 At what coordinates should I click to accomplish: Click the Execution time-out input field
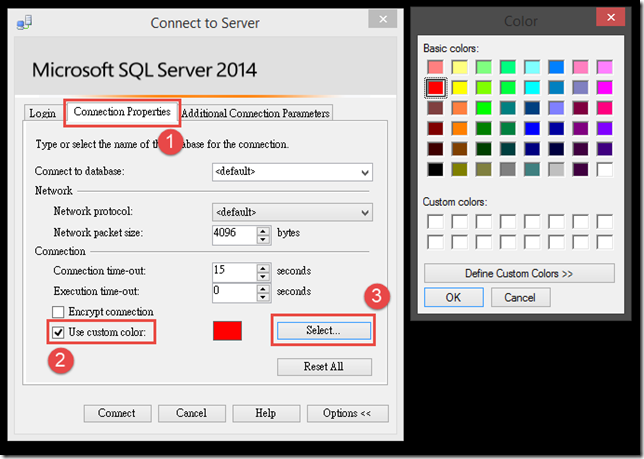(235, 293)
